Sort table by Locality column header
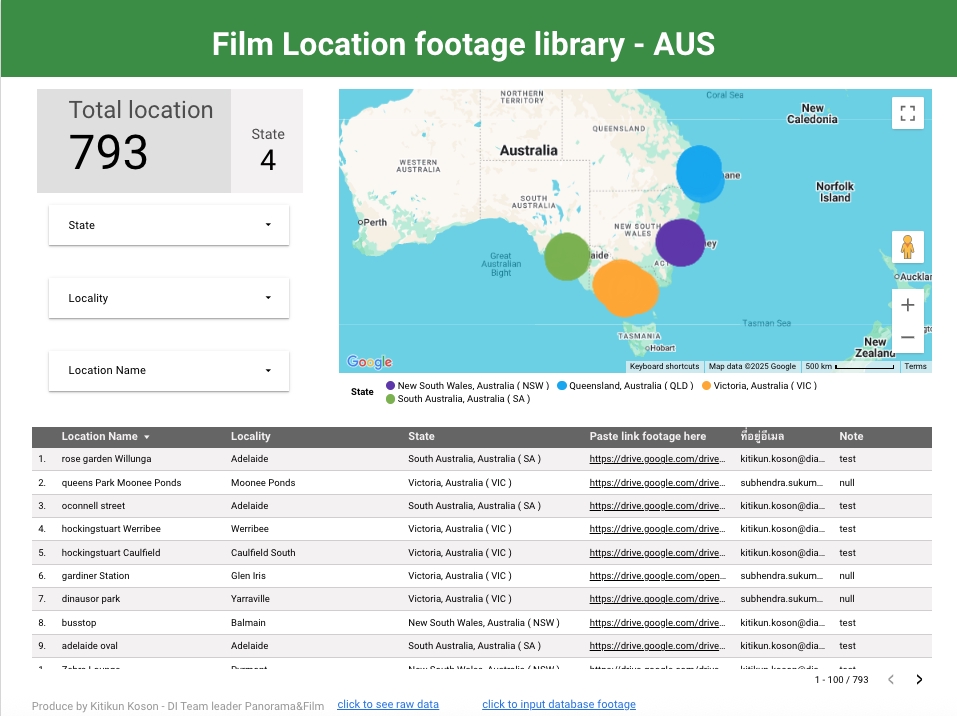This screenshot has width=957, height=716. (x=251, y=436)
